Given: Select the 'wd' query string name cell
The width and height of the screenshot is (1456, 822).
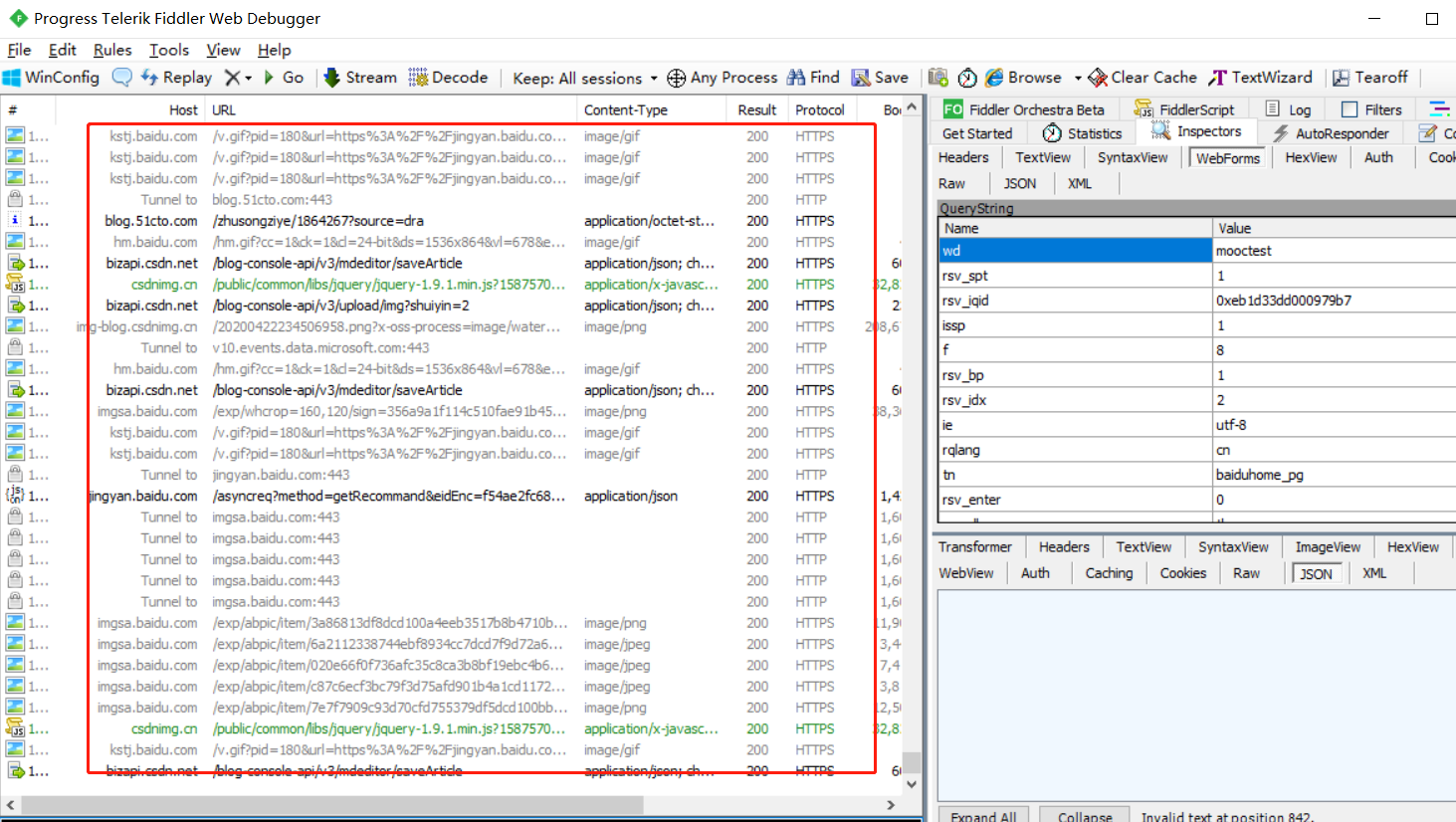Looking at the screenshot, I should click(1075, 251).
